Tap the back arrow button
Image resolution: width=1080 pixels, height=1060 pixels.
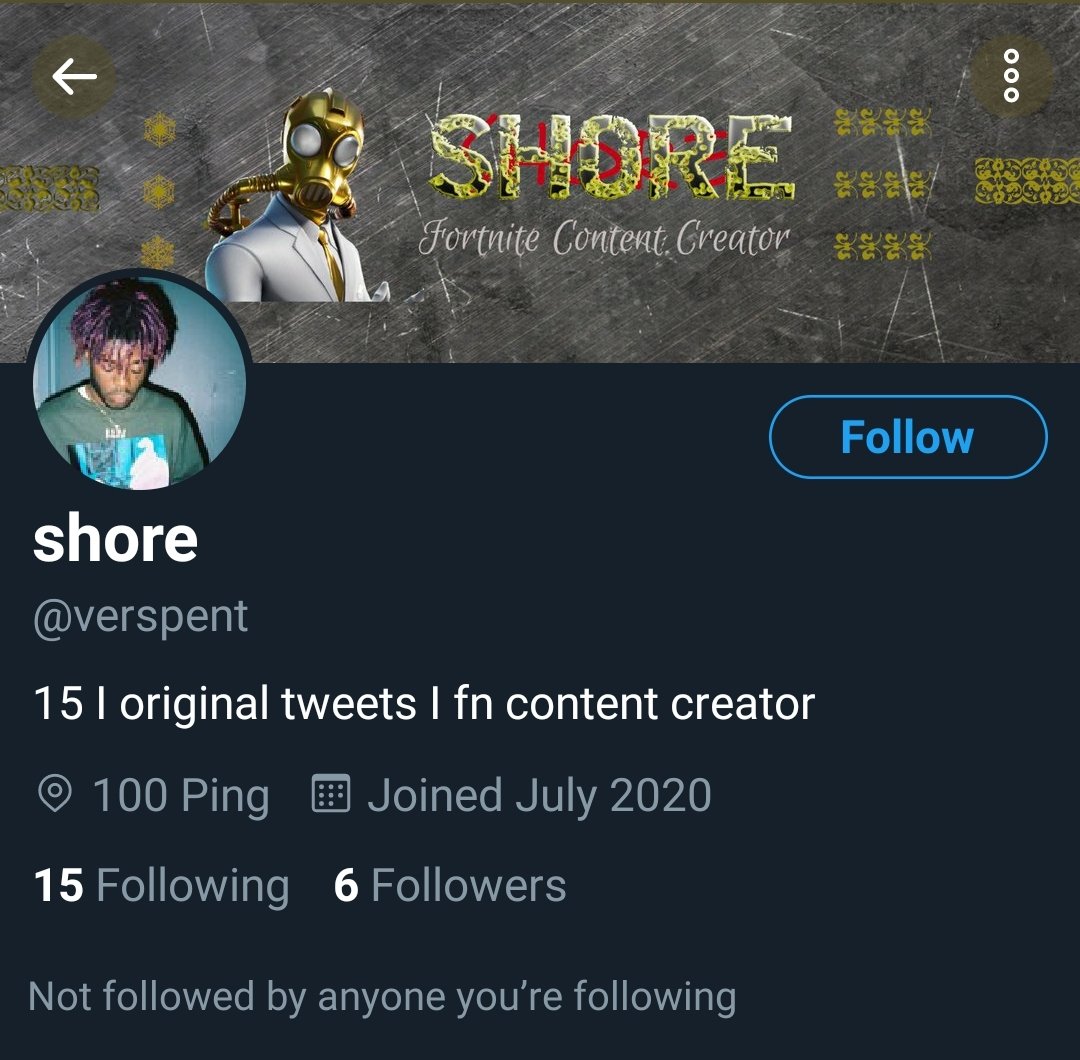74,77
